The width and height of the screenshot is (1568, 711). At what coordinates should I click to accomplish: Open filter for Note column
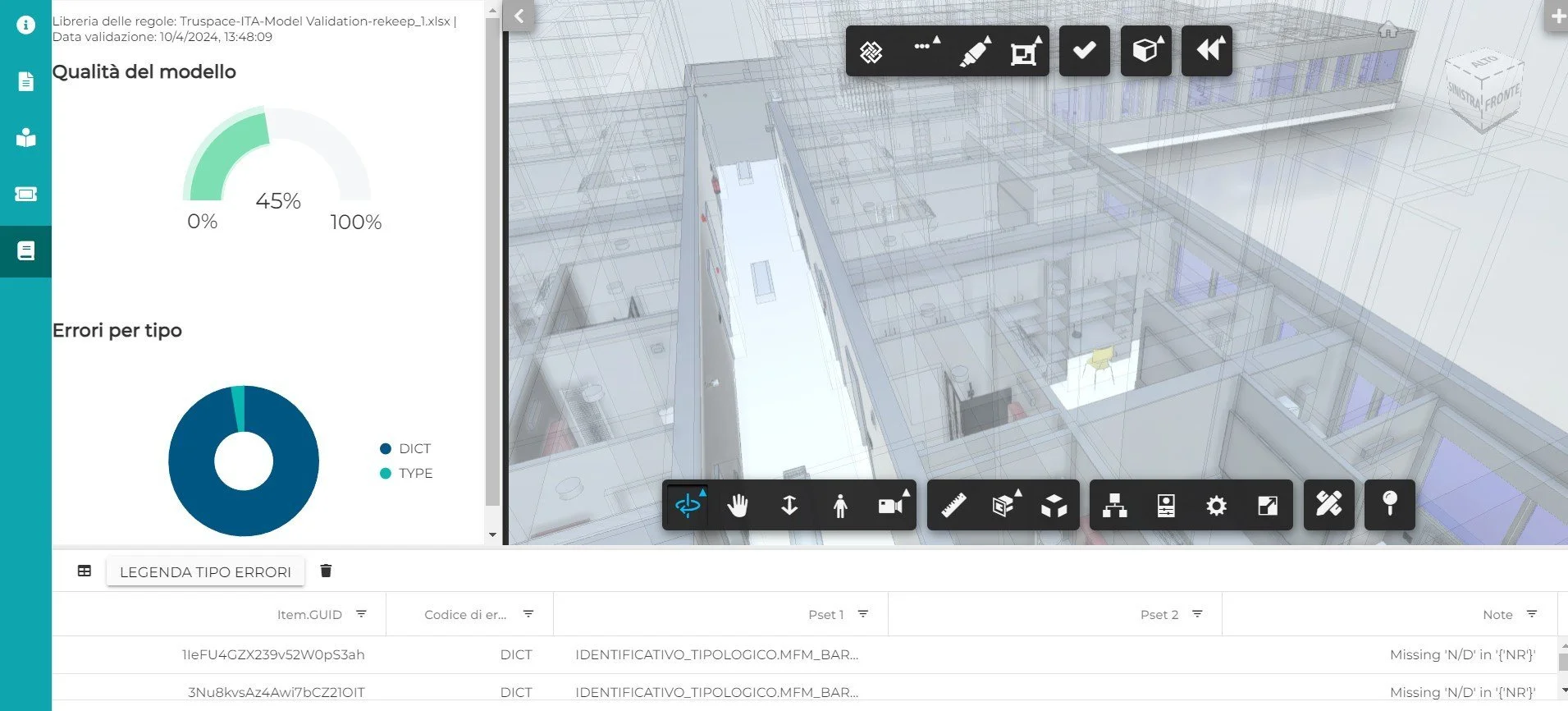tap(1531, 614)
